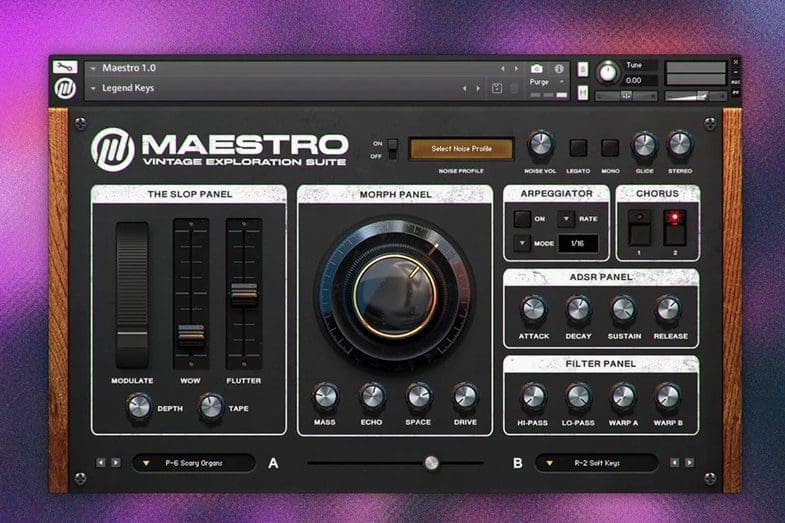The height and width of the screenshot is (523, 785).
Task: Enable the Mono button
Action: [610, 148]
